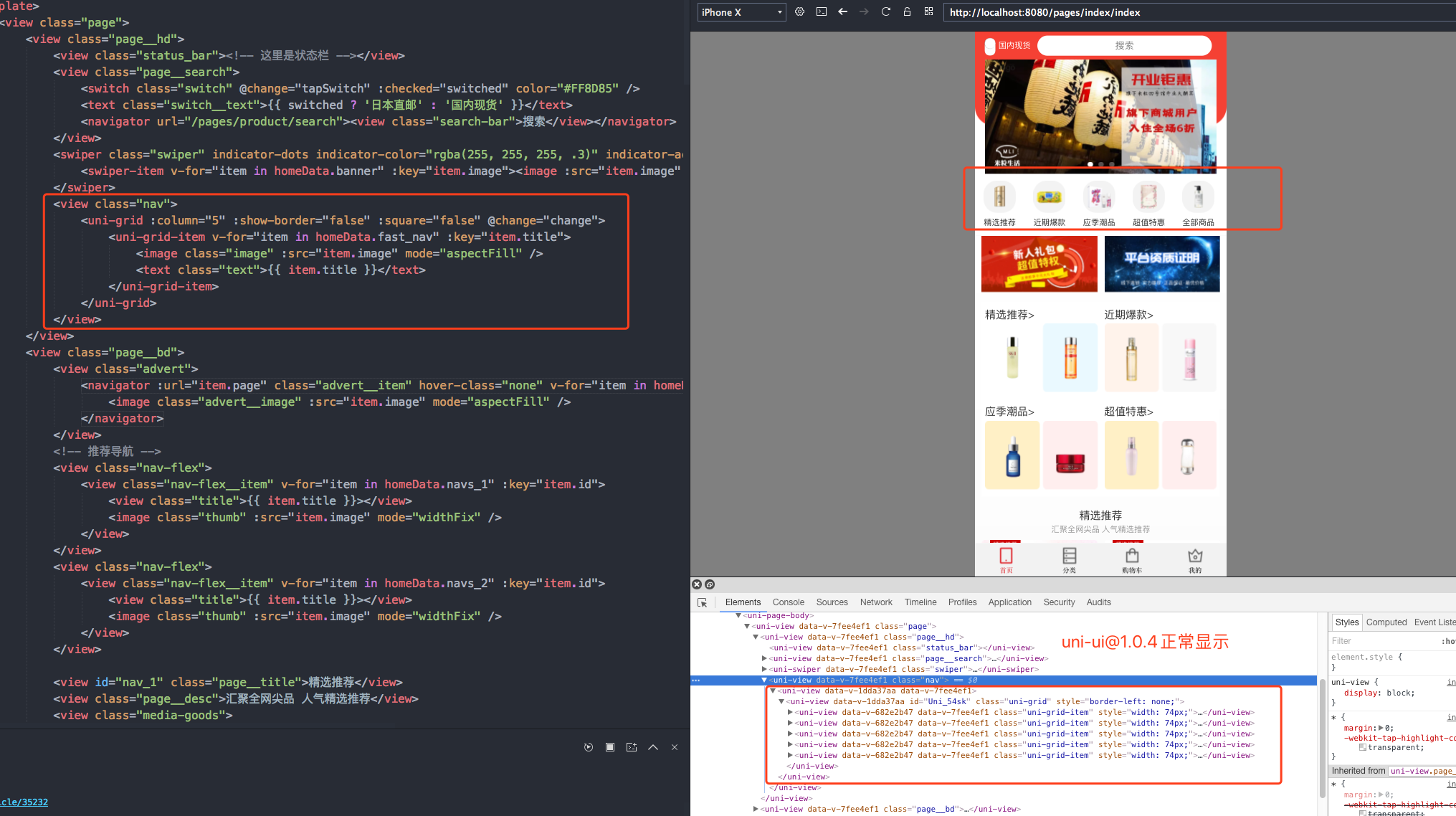Open the iPhone X device dropdown
Viewport: 1456px width, 816px height.
click(x=741, y=12)
